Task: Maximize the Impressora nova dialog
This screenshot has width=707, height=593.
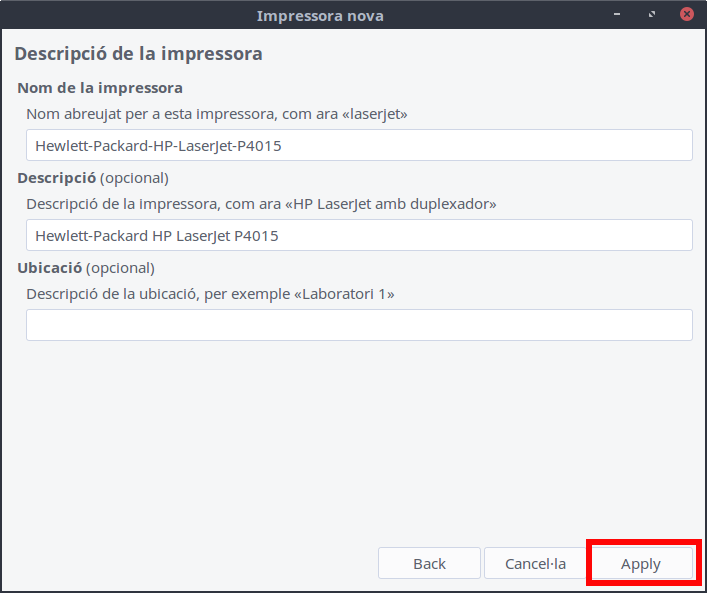Action: tap(652, 15)
